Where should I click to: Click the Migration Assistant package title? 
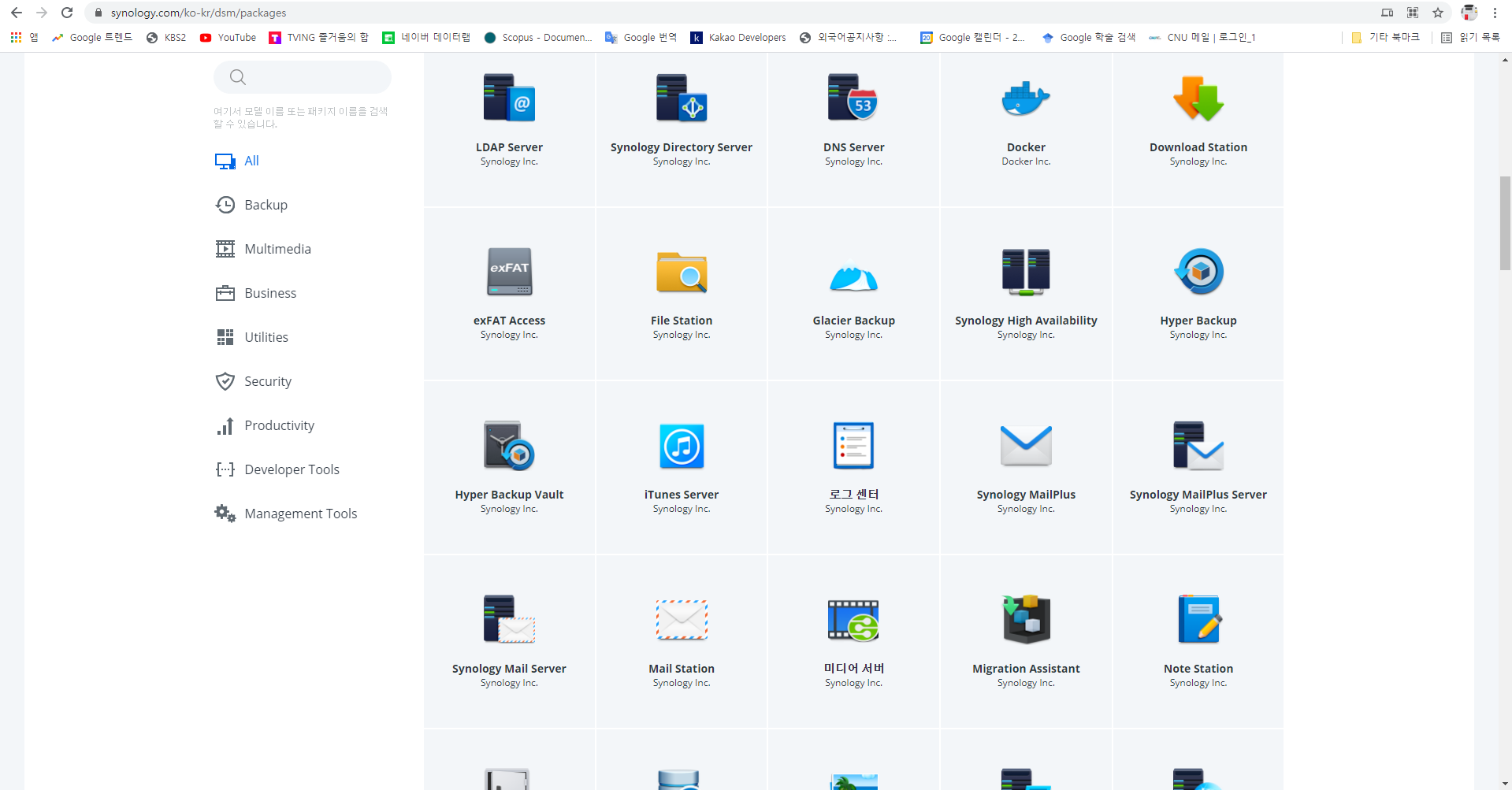(x=1026, y=669)
